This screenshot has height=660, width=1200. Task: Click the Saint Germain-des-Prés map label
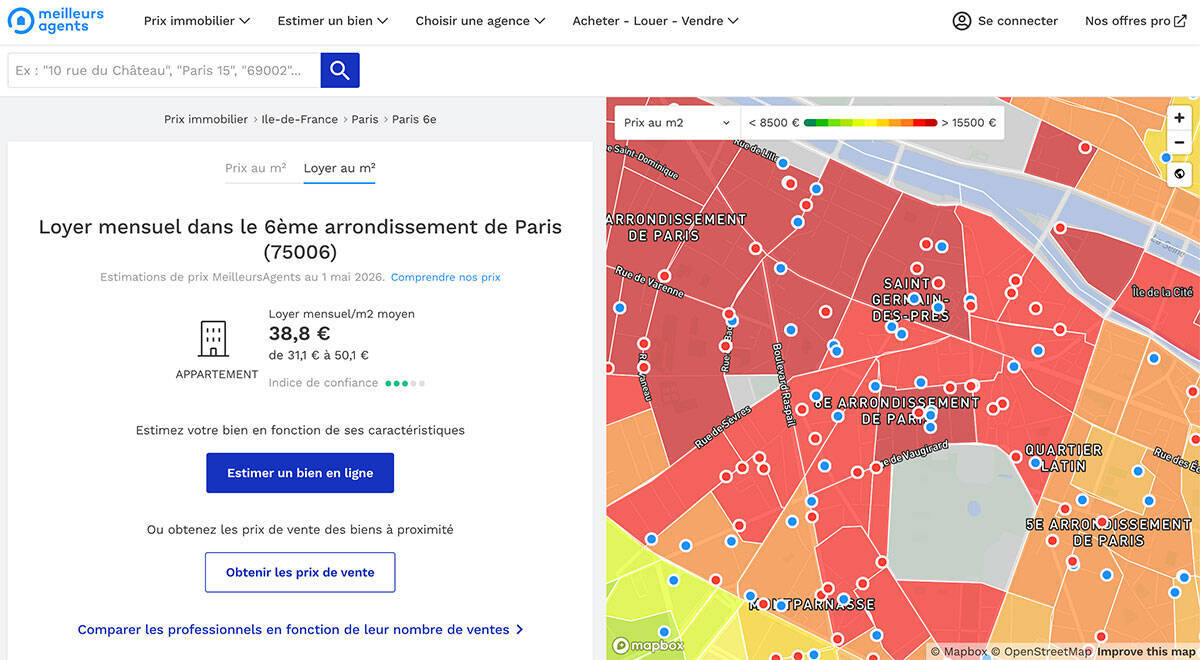point(911,300)
